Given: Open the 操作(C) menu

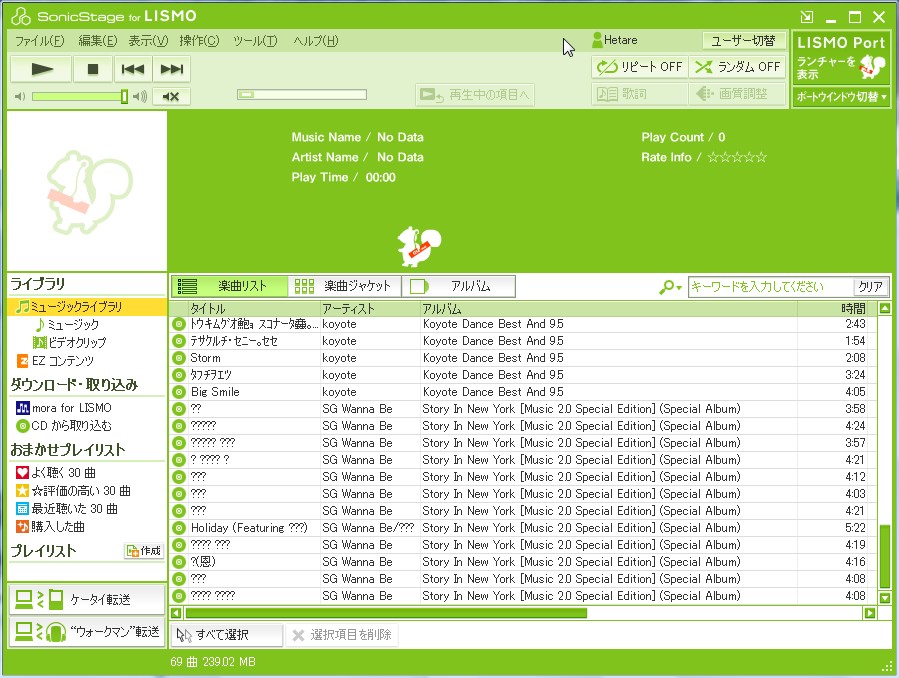Looking at the screenshot, I should 199,41.
